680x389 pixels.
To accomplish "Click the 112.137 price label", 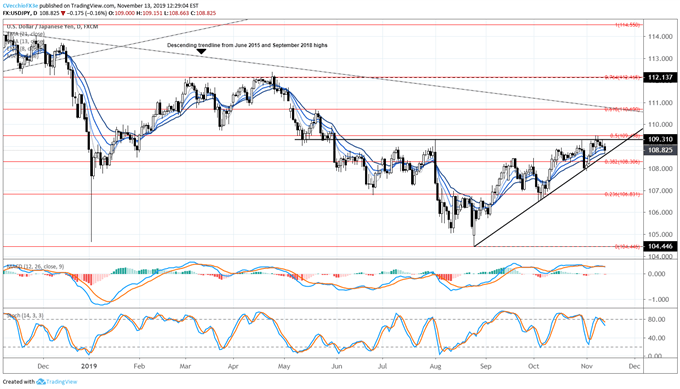I will (660, 78).
